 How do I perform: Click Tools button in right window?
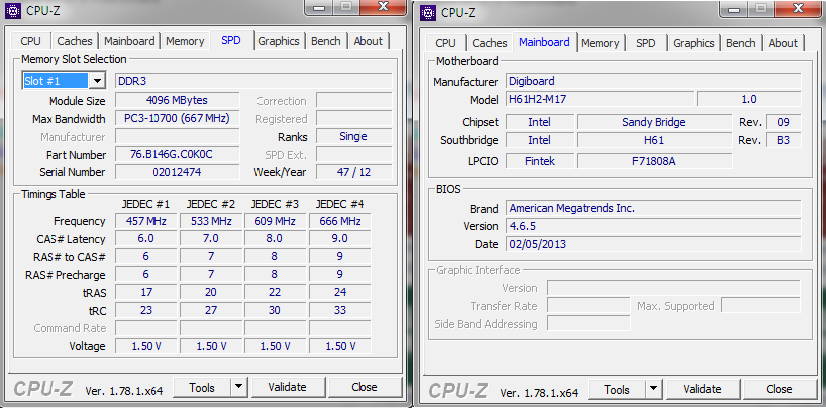617,389
